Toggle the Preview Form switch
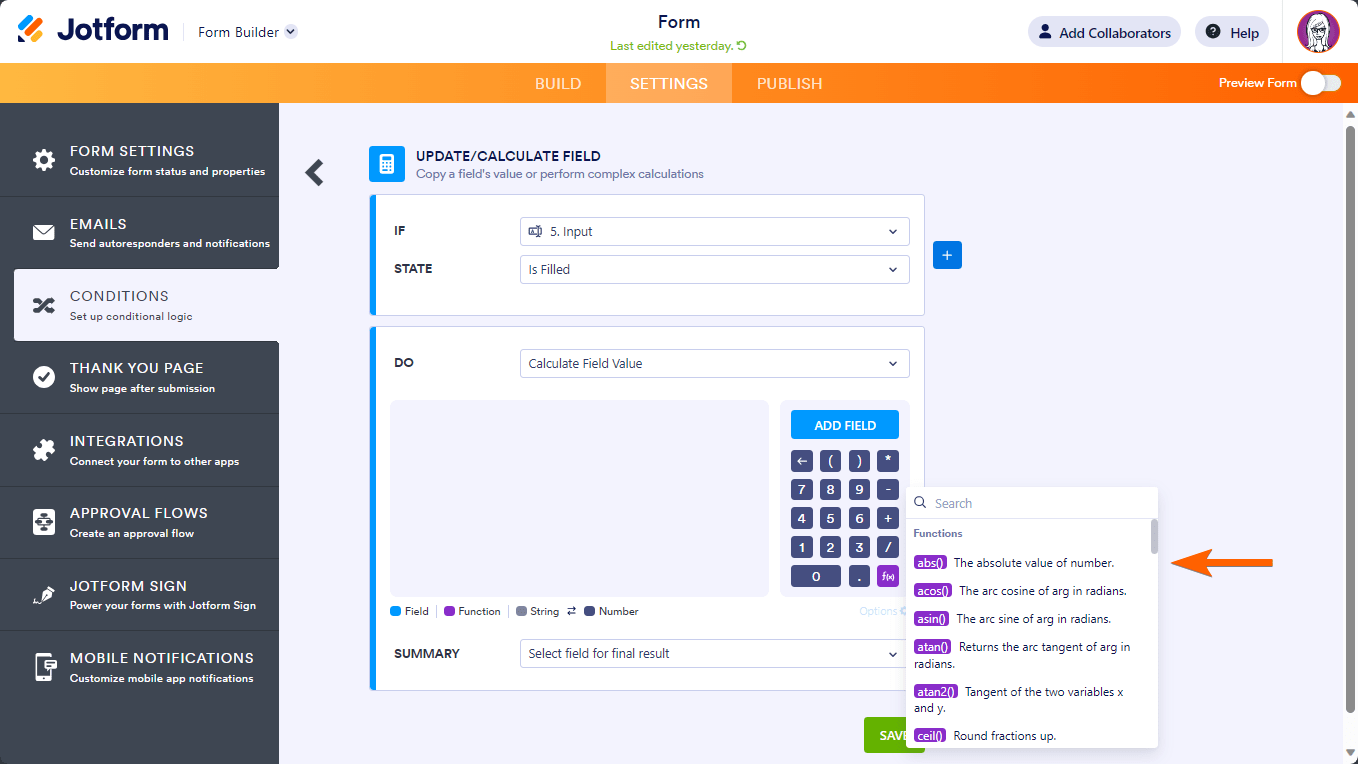Image resolution: width=1358 pixels, height=764 pixels. point(1320,83)
